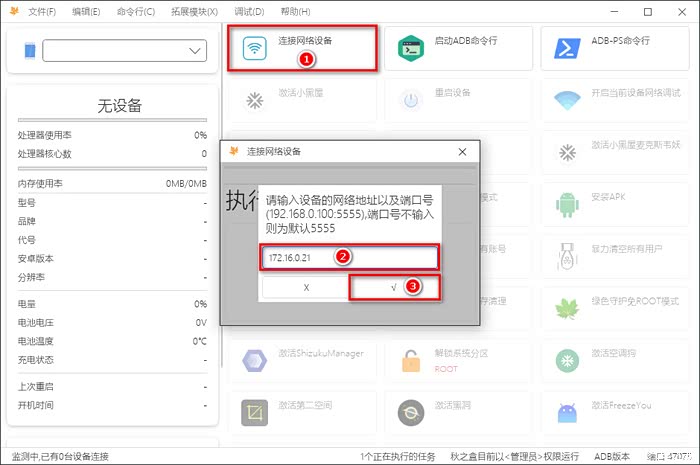Click the 内存使用率 row
The image size is (700, 465).
pos(112,183)
